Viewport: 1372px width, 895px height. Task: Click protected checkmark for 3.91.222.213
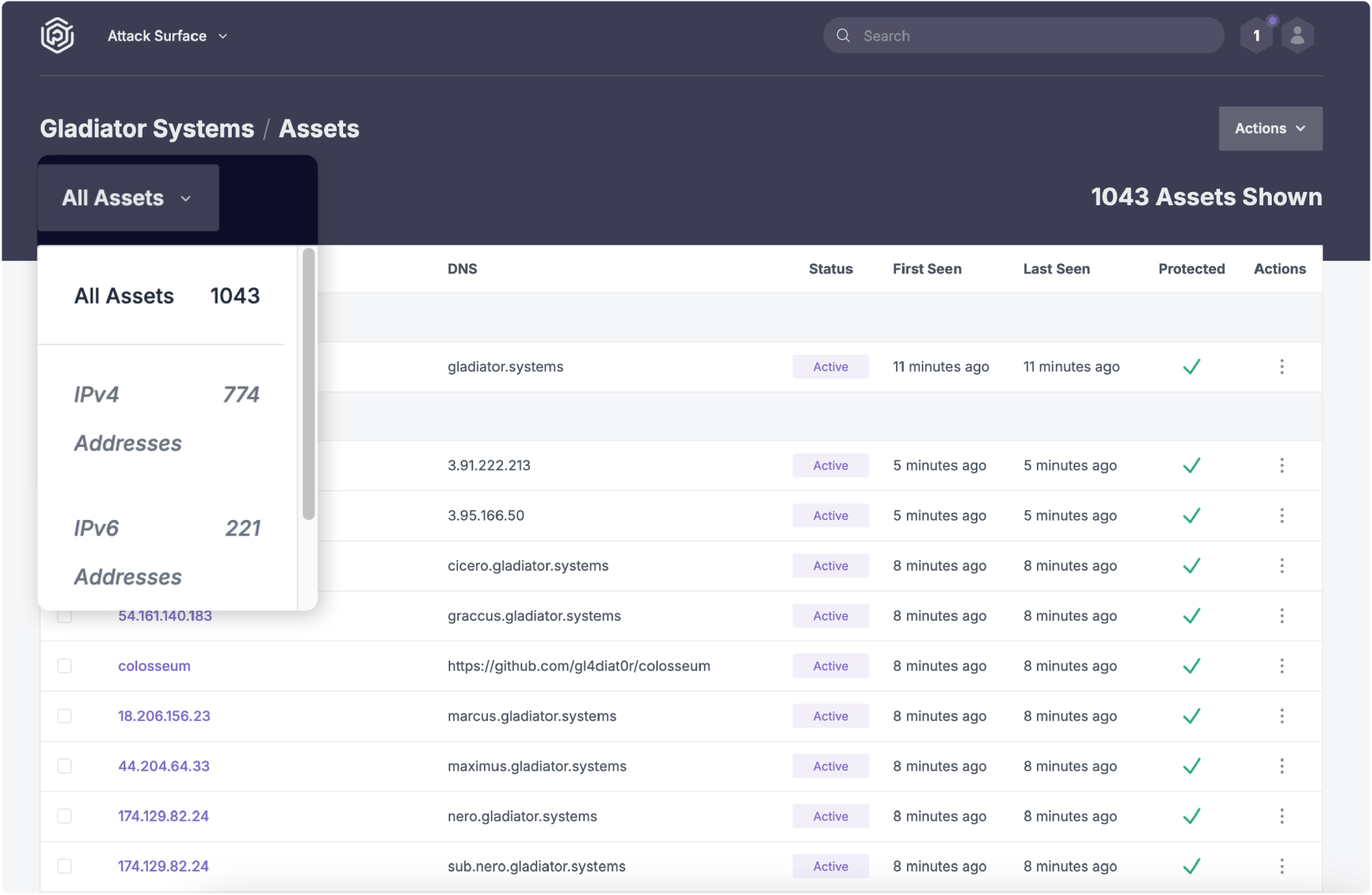point(1192,465)
